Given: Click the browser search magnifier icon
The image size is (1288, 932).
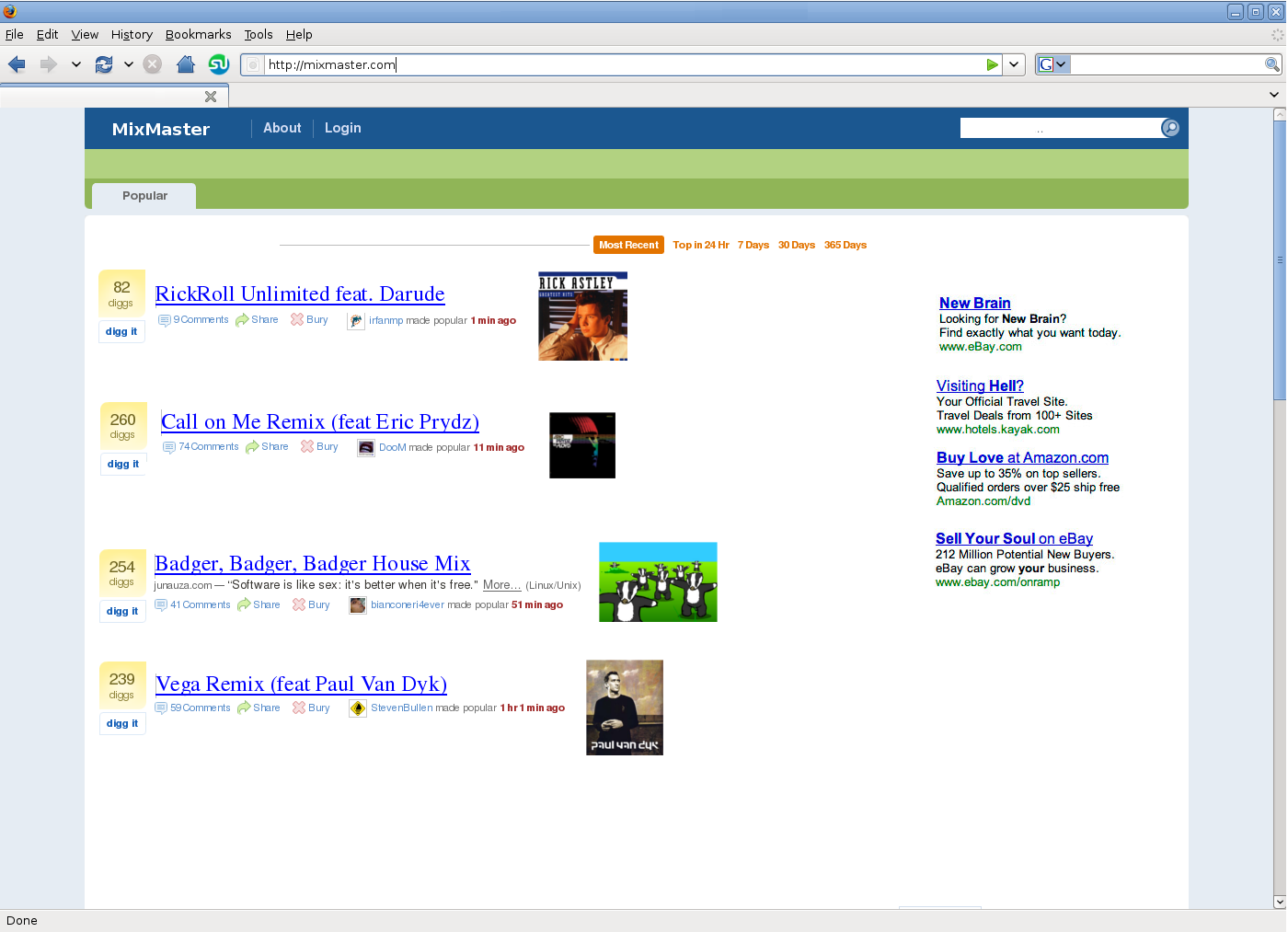Looking at the screenshot, I should click(x=1272, y=64).
